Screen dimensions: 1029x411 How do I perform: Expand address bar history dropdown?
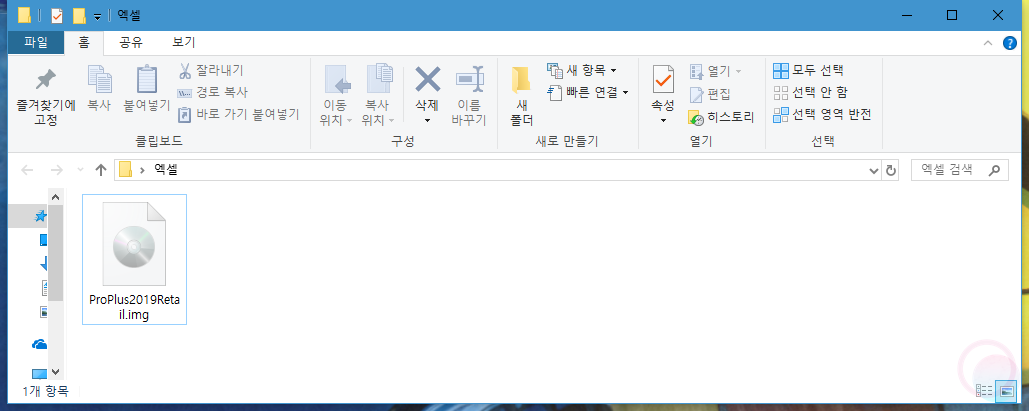point(873,171)
